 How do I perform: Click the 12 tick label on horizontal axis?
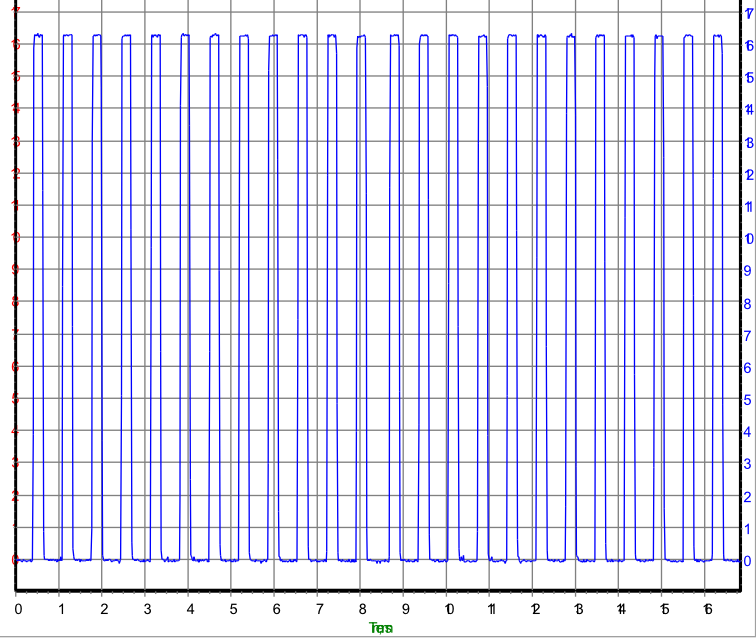point(535,608)
